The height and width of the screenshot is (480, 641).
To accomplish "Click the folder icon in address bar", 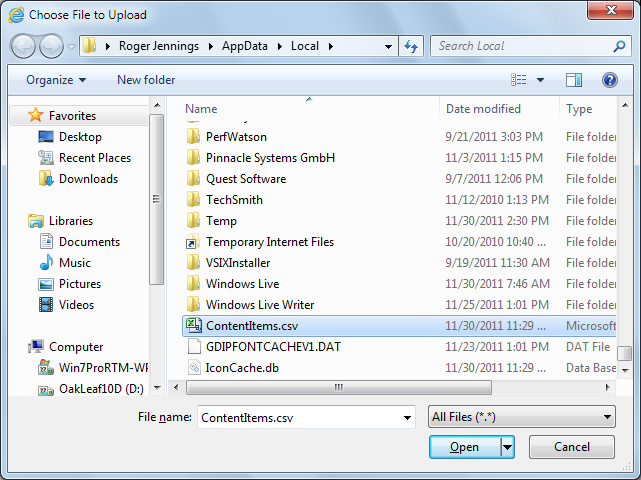I will coord(90,46).
